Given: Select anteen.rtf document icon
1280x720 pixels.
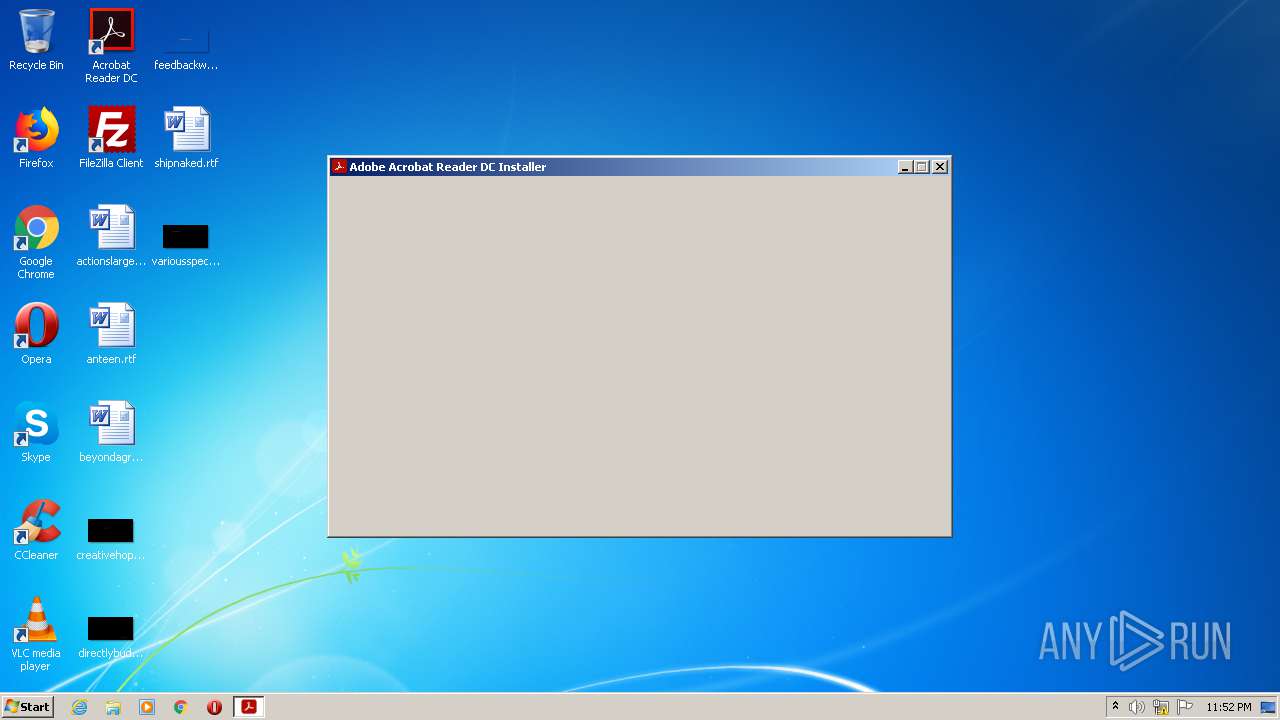Looking at the screenshot, I should click(x=111, y=334).
